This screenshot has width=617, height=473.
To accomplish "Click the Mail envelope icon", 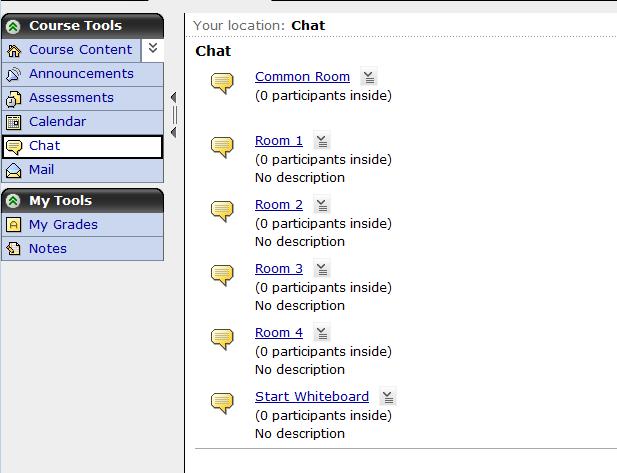I will (14, 170).
